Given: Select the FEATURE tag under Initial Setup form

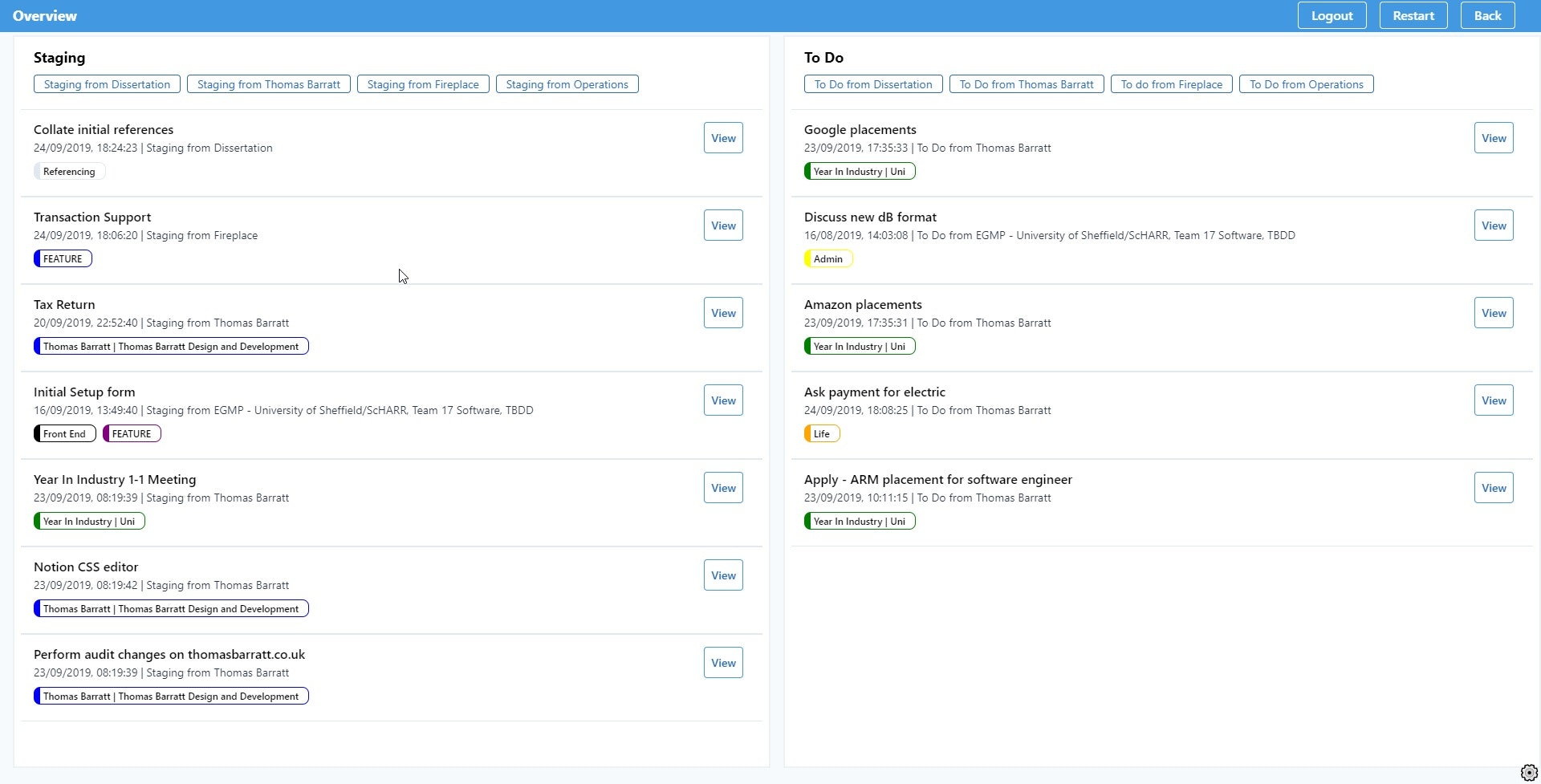Looking at the screenshot, I should (x=132, y=434).
